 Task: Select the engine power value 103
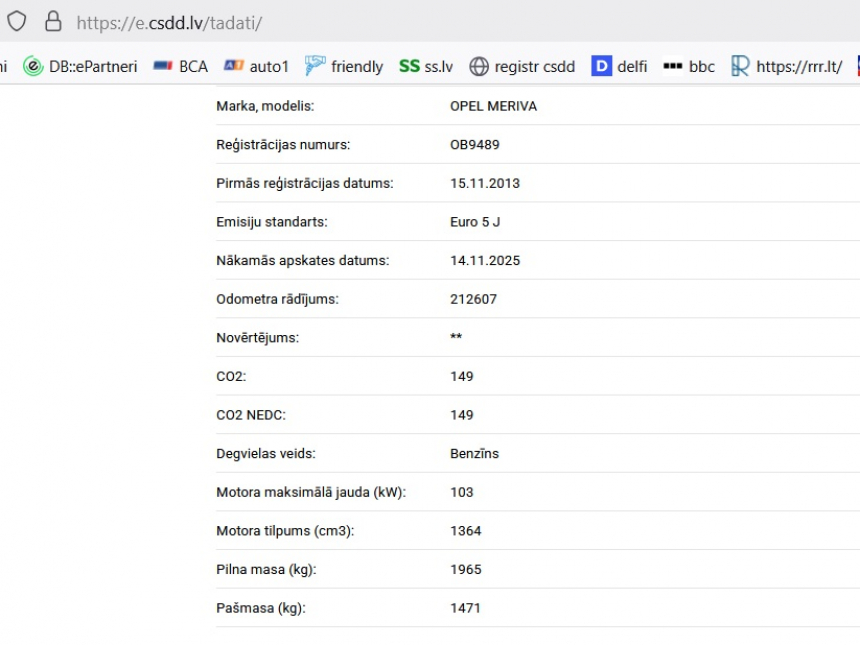pos(462,493)
